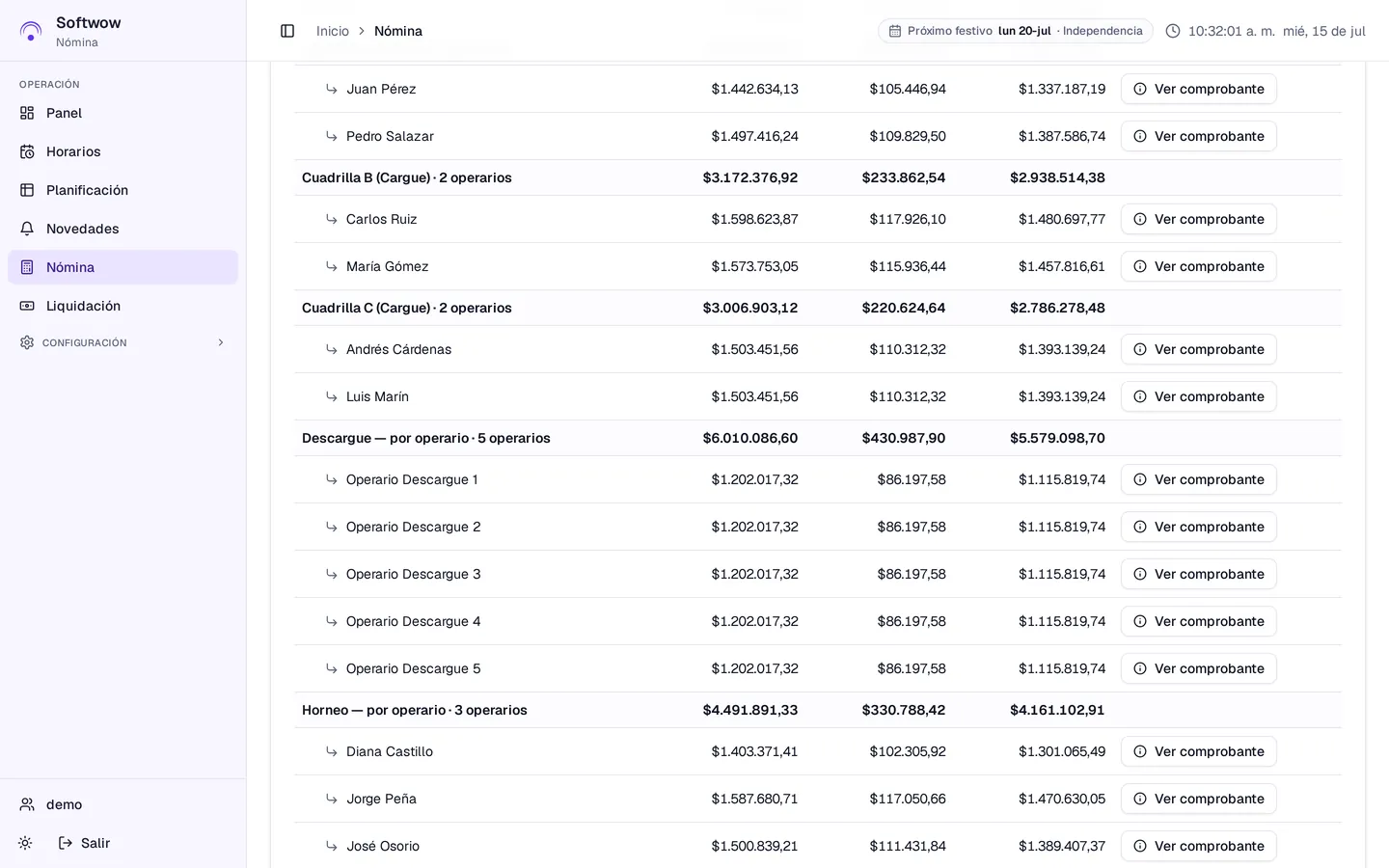View comprobante for Jorge Peña
The image size is (1389, 868).
point(1199,799)
